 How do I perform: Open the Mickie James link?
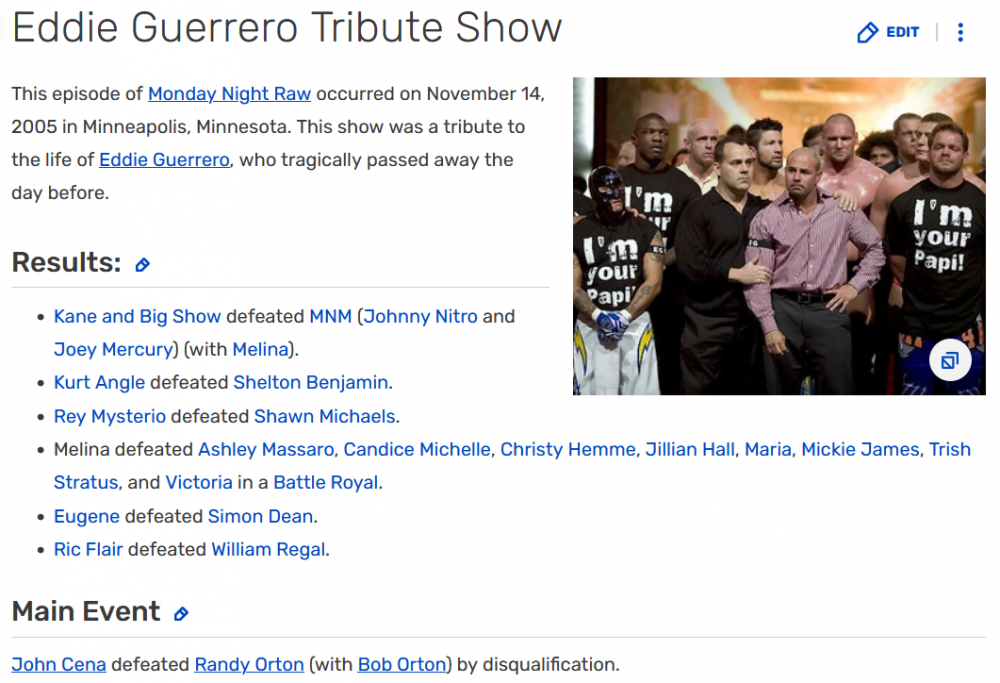coord(860,450)
